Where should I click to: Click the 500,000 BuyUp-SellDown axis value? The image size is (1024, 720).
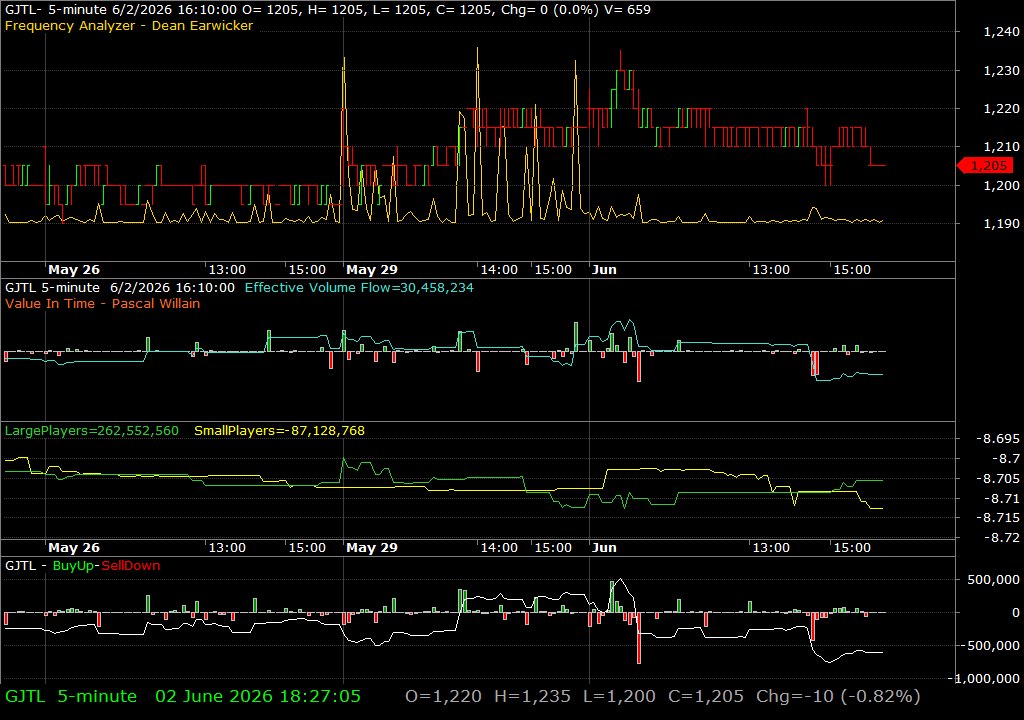coord(993,580)
